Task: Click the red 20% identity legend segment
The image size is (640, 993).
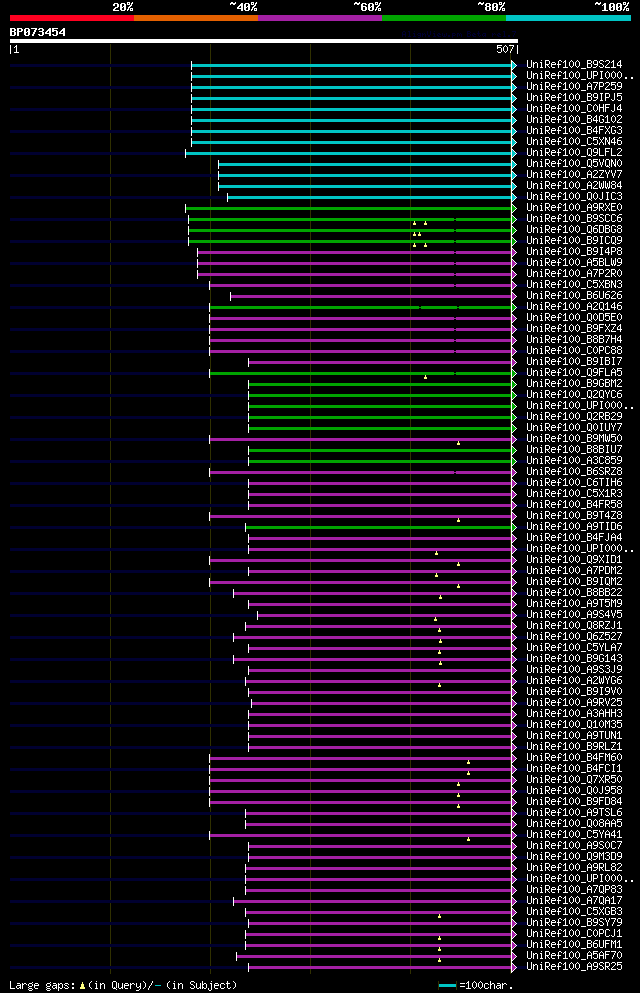Action: pyautogui.click(x=72, y=18)
